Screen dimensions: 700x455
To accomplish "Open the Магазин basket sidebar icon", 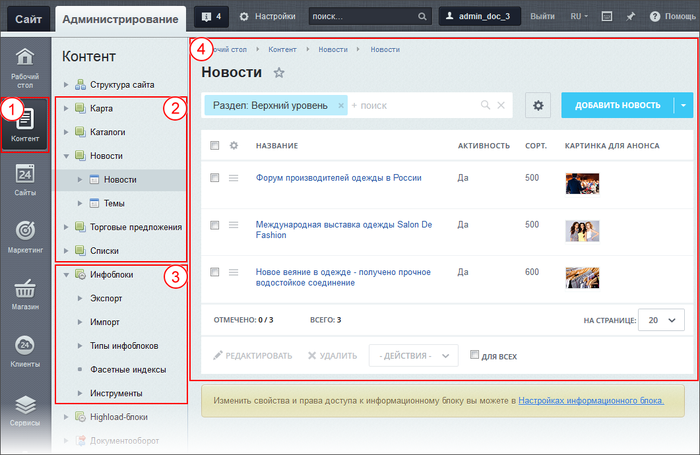I will pos(25,289).
